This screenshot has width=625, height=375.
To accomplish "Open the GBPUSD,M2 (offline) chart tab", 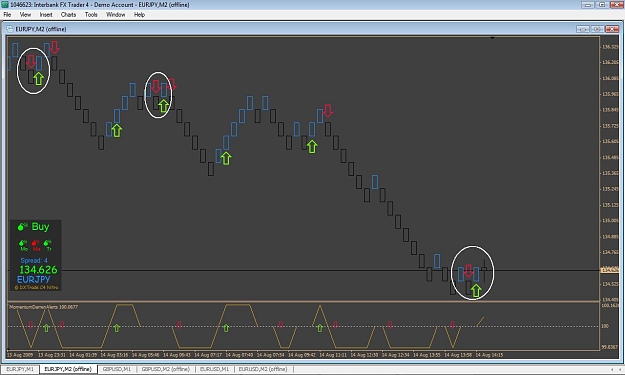I will click(165, 369).
